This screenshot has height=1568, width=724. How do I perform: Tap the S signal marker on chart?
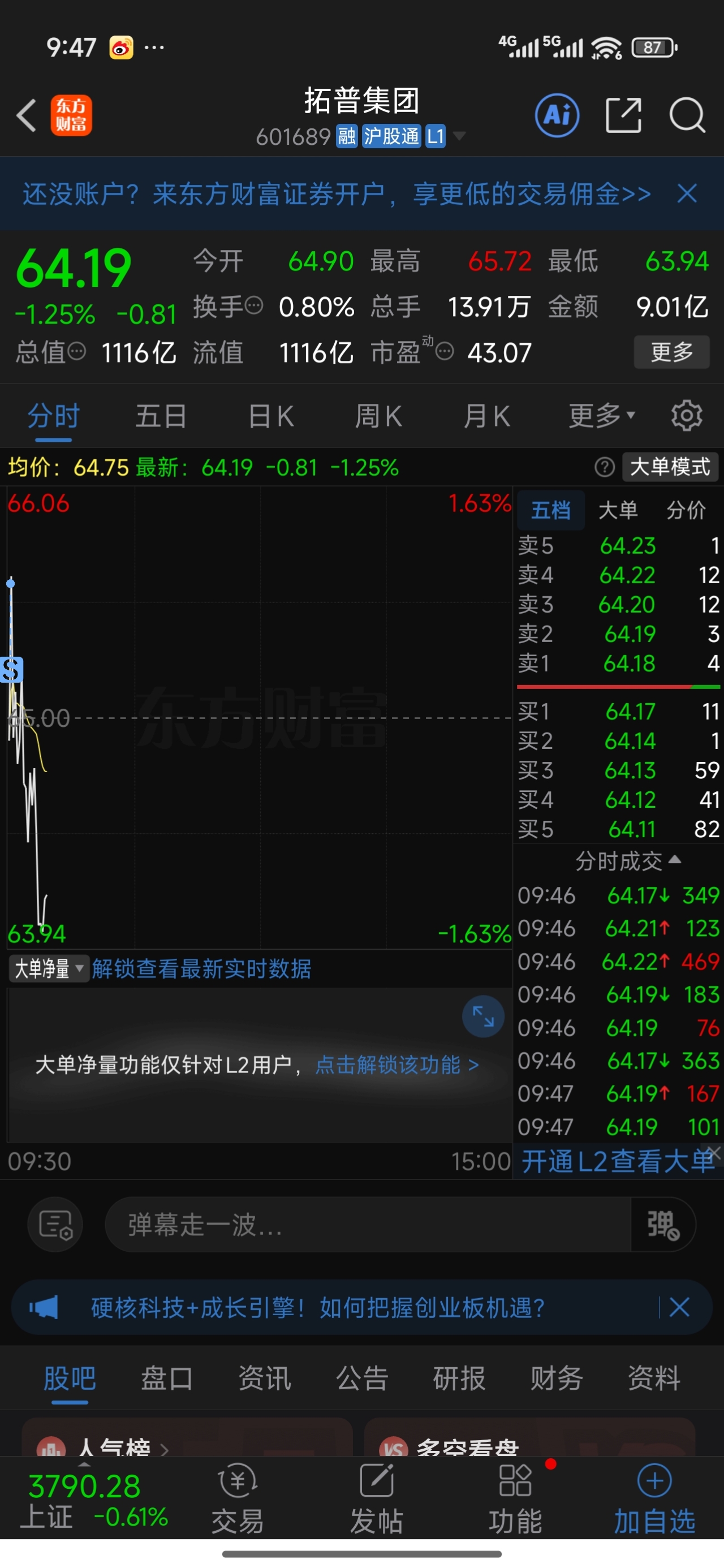point(12,670)
